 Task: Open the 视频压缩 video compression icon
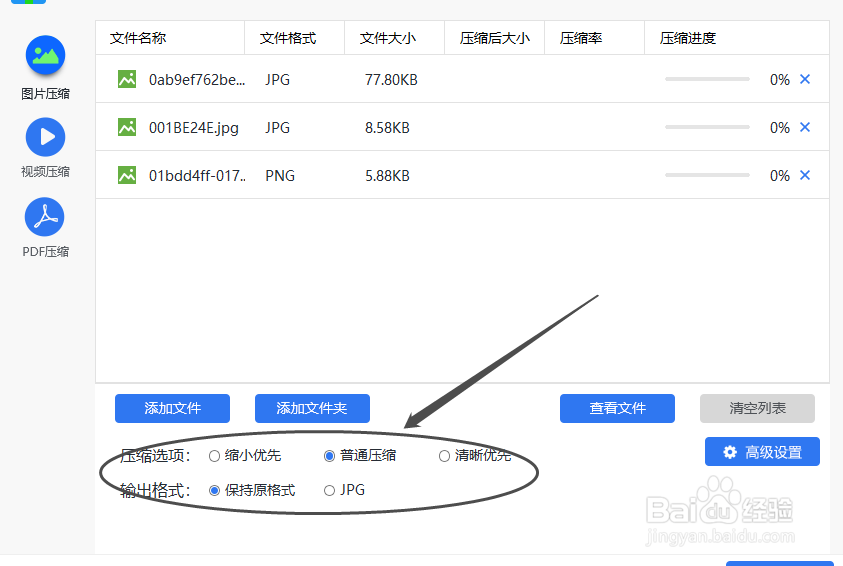(45, 137)
